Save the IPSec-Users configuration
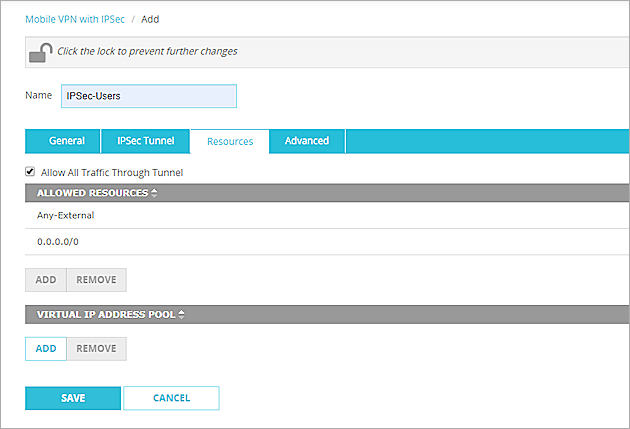Image resolution: width=630 pixels, height=429 pixels. pyautogui.click(x=73, y=398)
